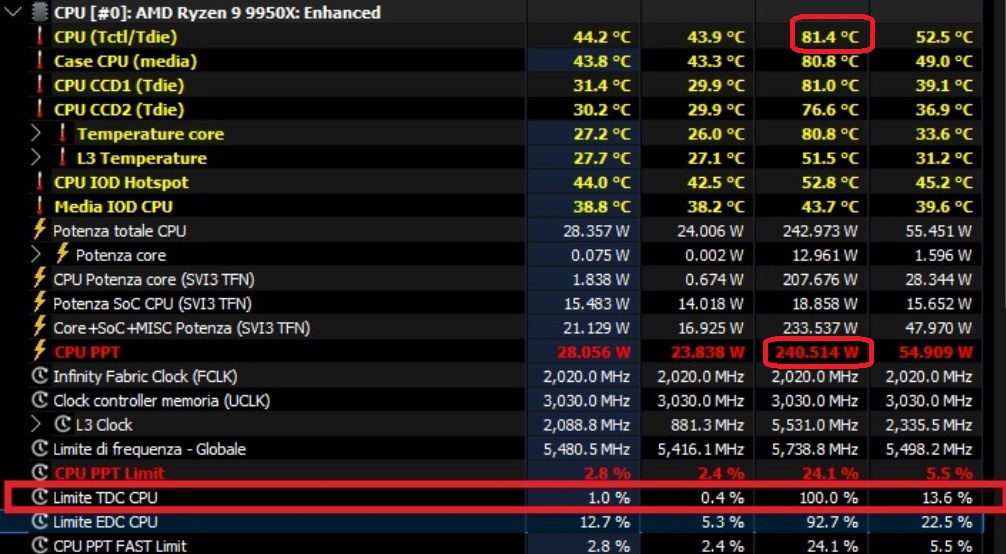Click the clock icon beside CPU PPT FAST Limit
This screenshot has height=554, width=1006.
40,545
